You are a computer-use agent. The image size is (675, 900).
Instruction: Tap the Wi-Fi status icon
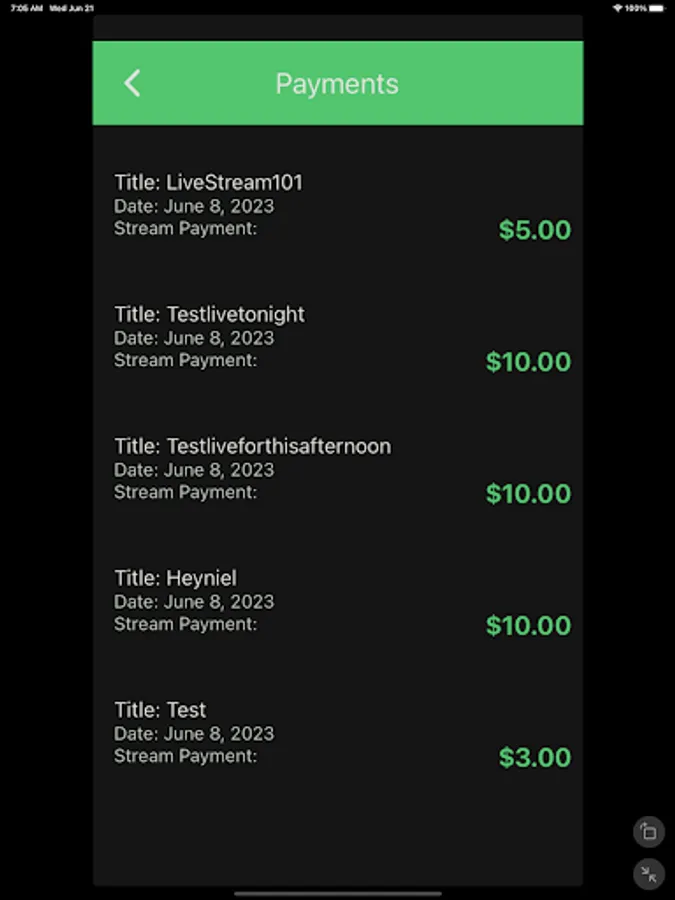(618, 8)
